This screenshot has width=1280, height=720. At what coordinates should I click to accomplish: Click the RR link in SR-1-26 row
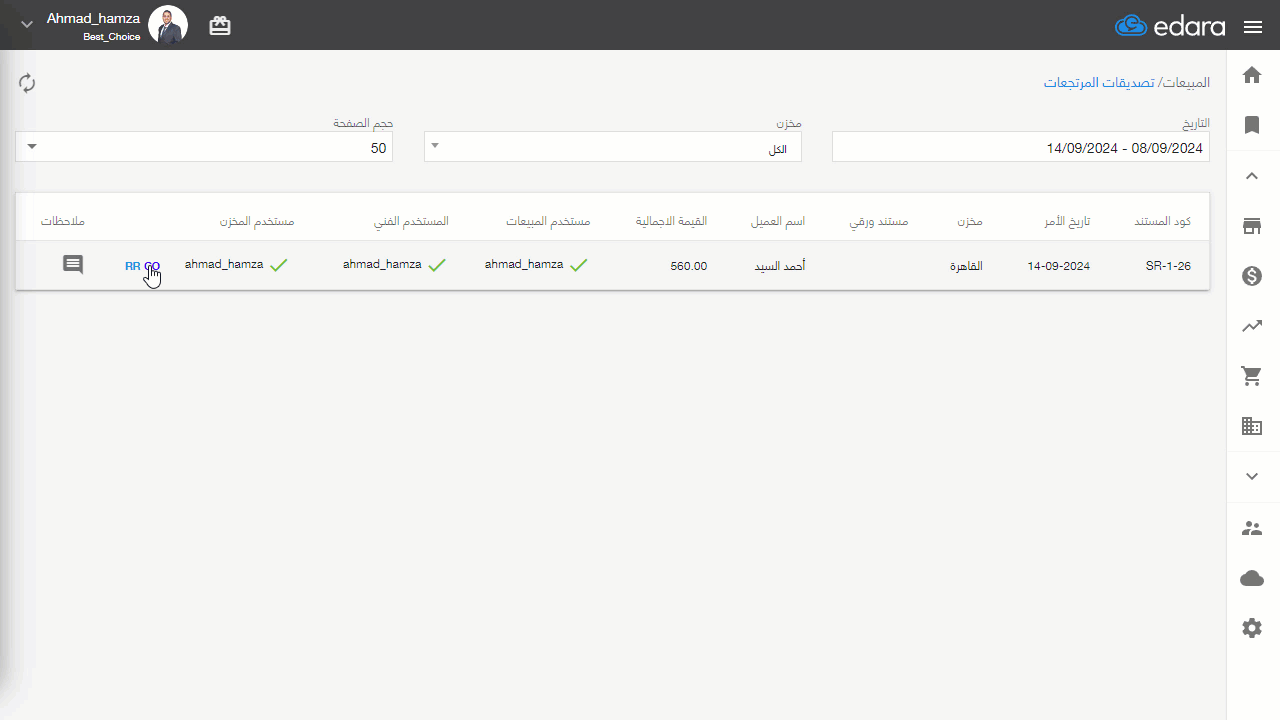[x=132, y=266]
